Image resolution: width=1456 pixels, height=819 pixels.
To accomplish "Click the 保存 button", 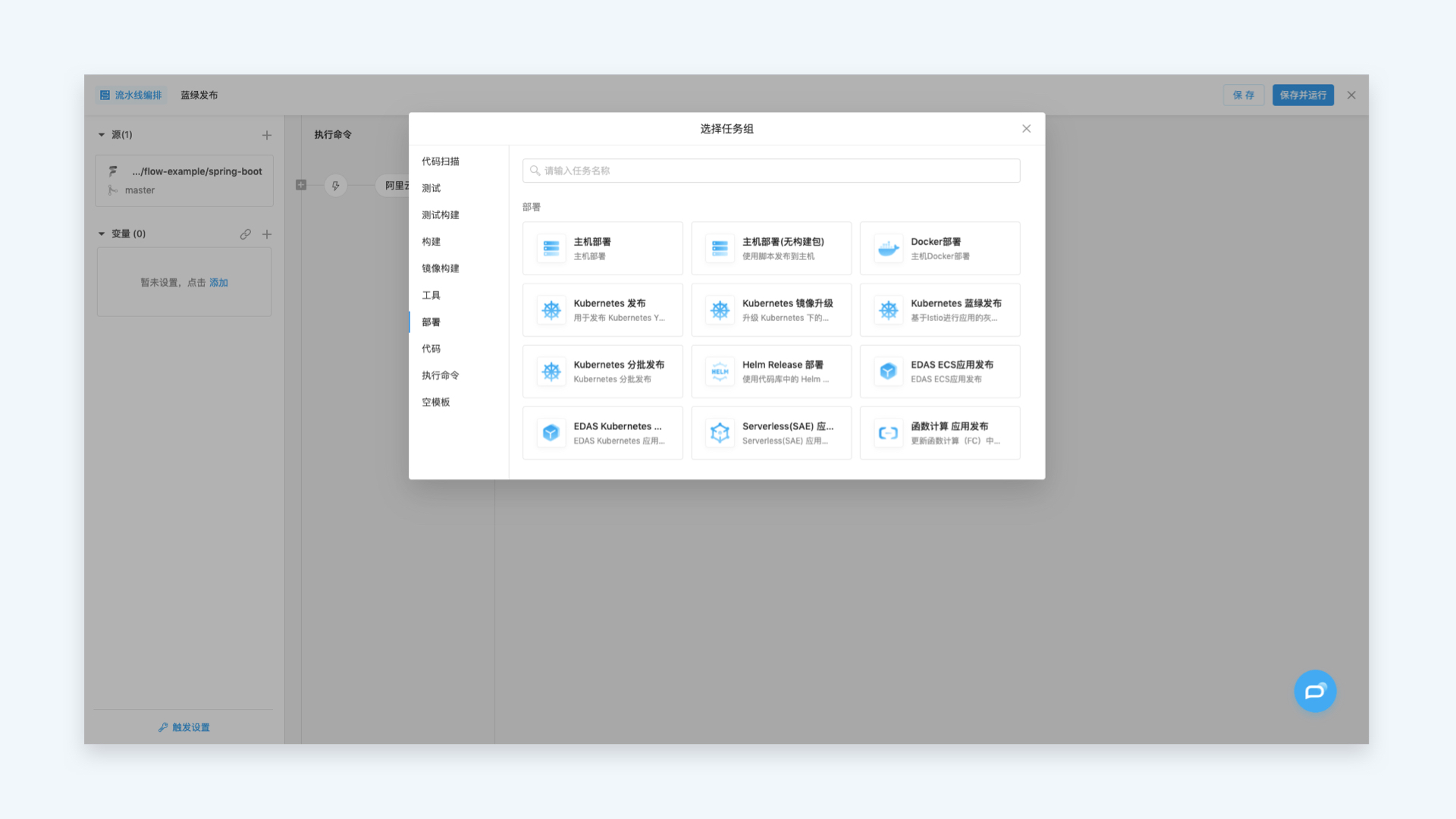I will point(1243,95).
